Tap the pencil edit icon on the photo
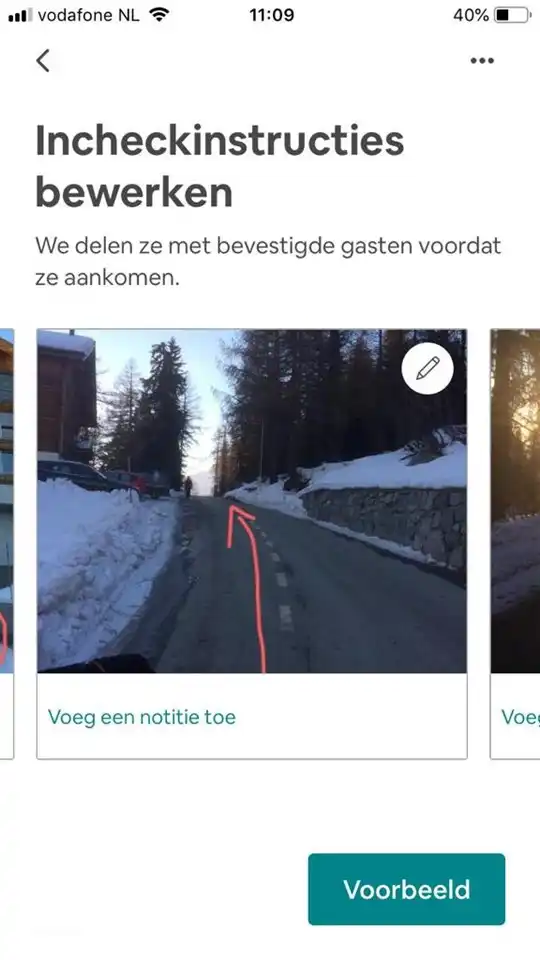 click(x=427, y=369)
